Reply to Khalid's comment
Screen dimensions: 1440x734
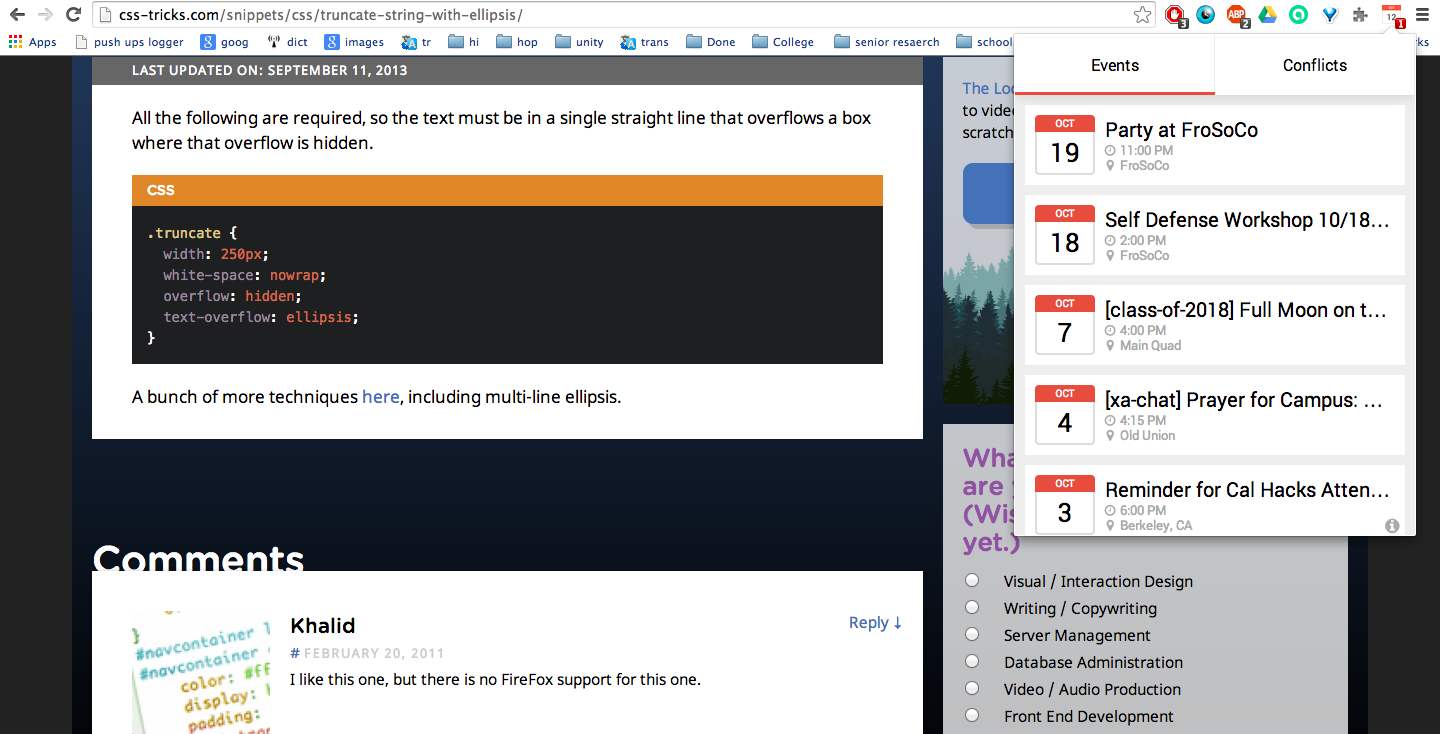875,622
